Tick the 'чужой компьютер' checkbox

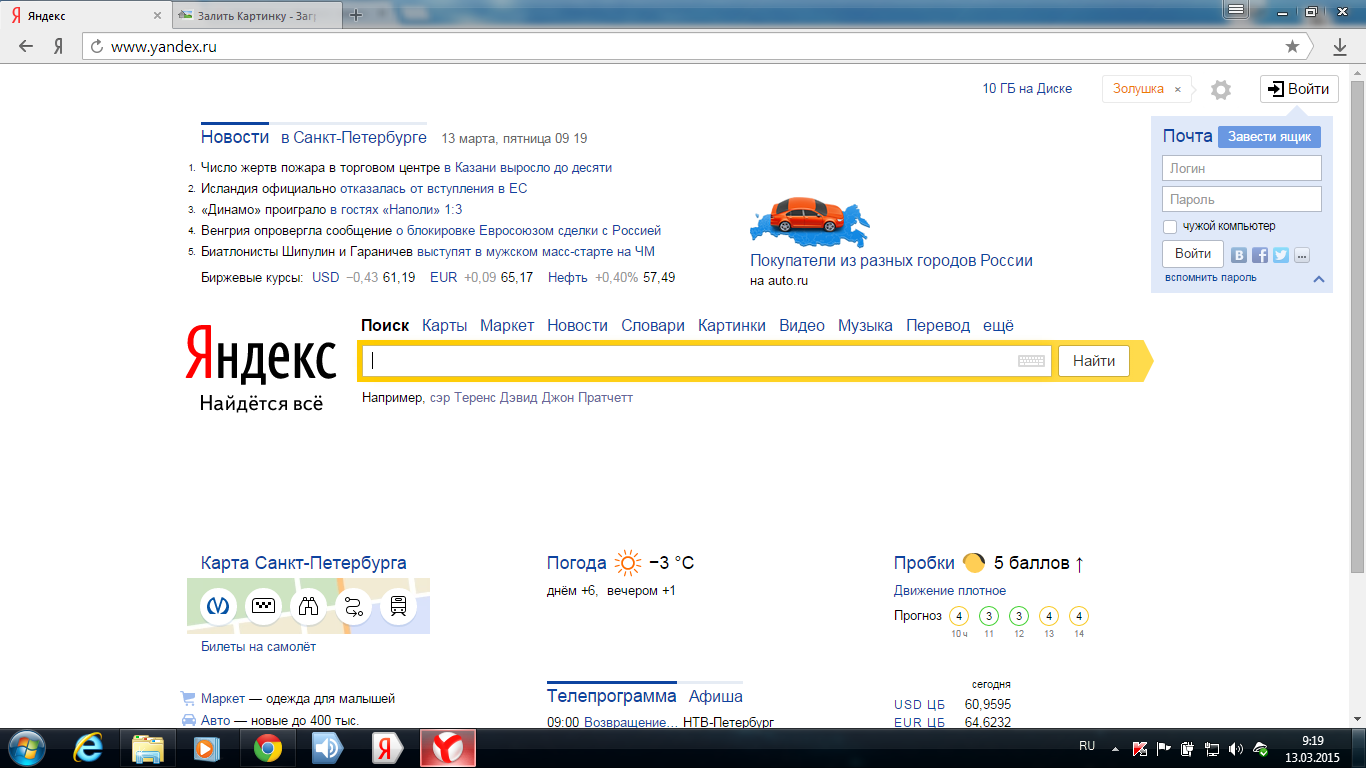pos(1170,227)
